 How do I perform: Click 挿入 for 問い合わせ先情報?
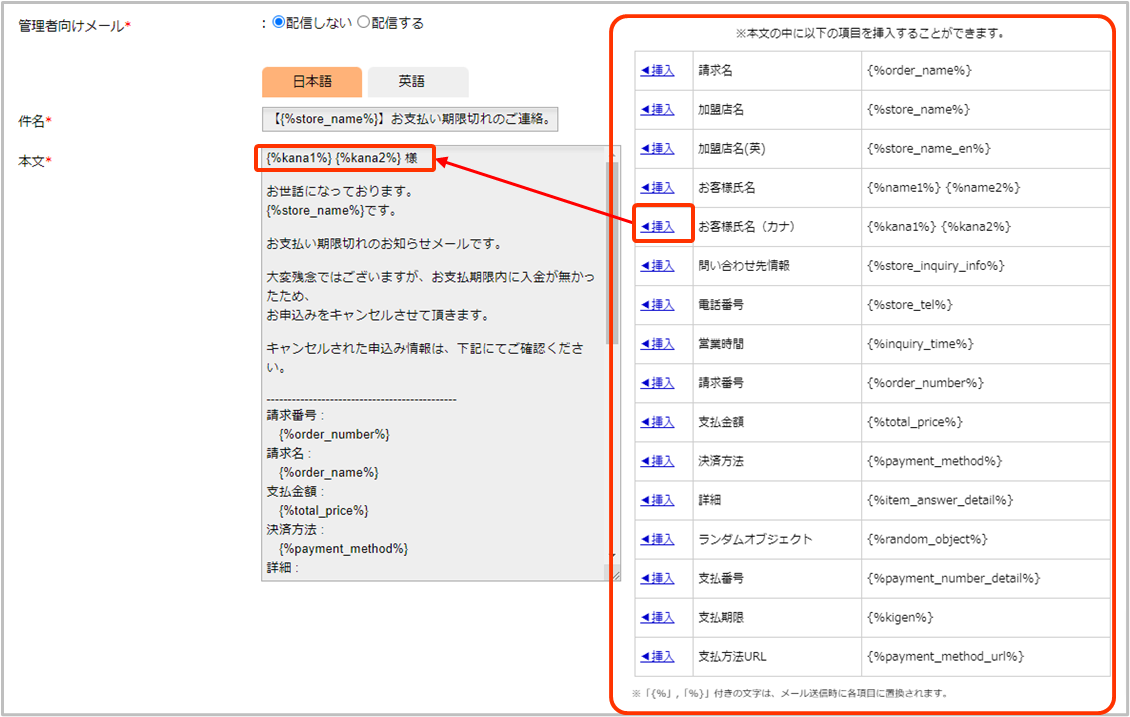tap(657, 266)
